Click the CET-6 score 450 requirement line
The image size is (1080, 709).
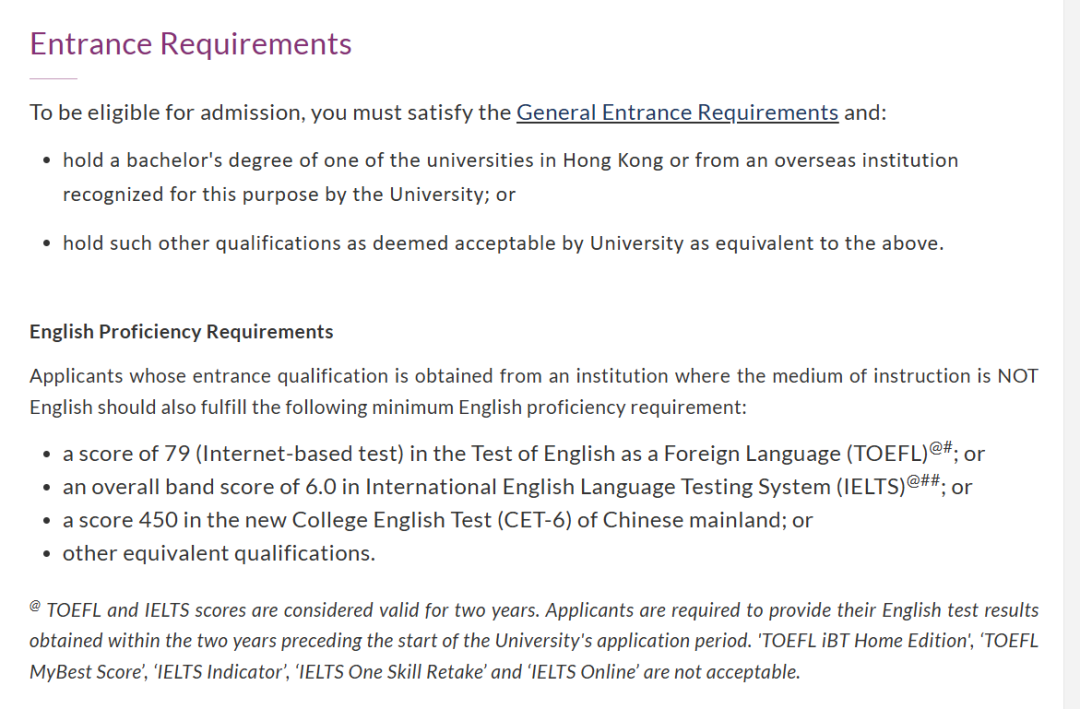point(437,520)
